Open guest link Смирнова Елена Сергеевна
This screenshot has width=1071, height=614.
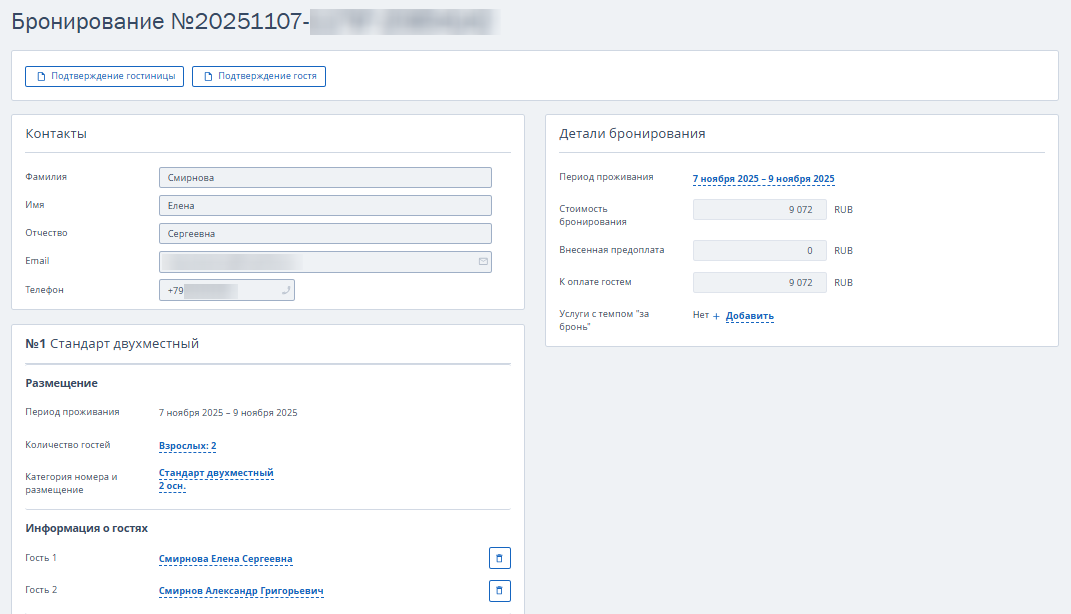(225, 559)
